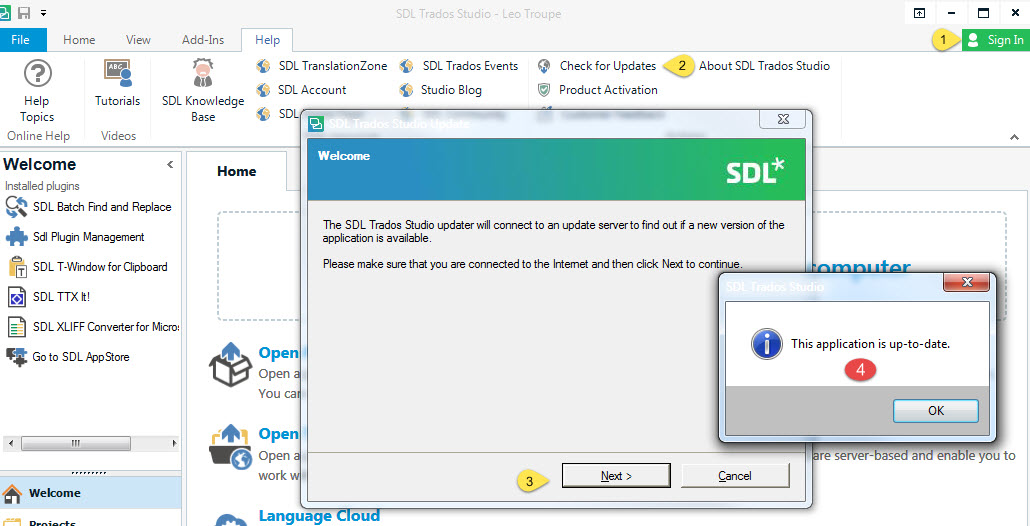Launch SDL Batch Find and Replace plugin
1030x526 pixels.
89,207
